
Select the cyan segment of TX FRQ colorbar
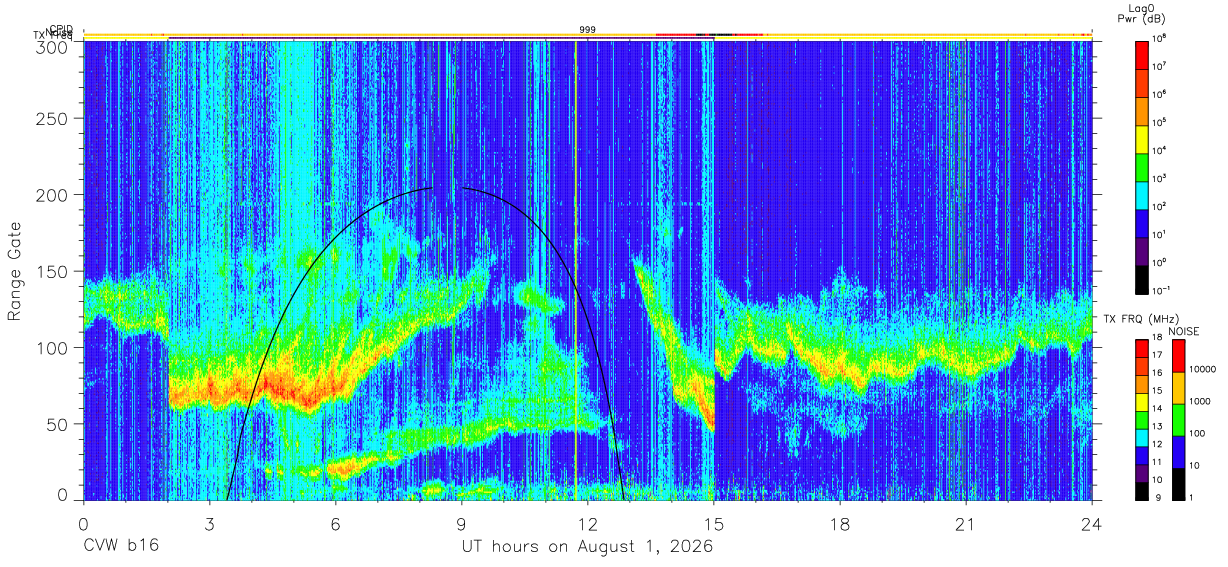[1142, 437]
